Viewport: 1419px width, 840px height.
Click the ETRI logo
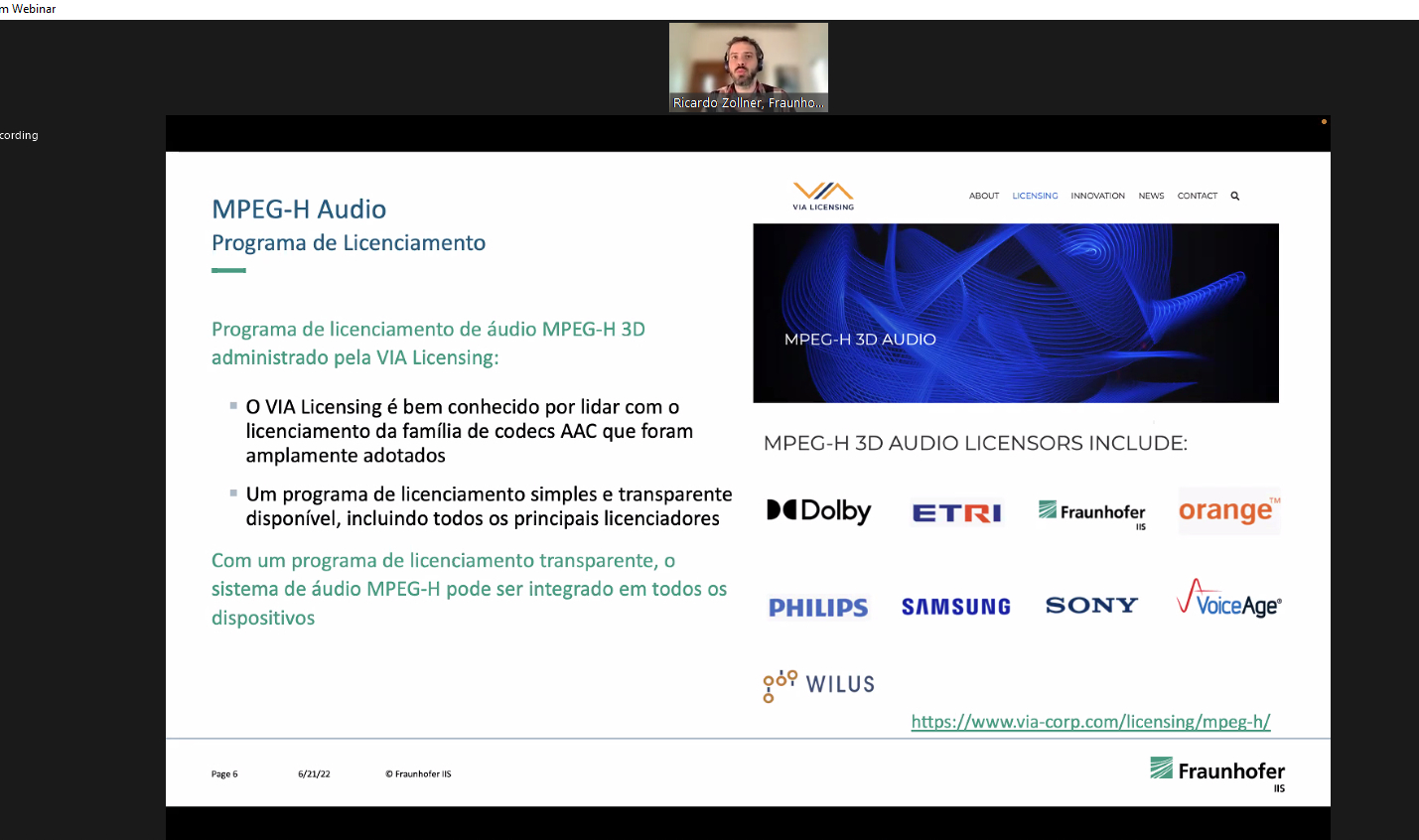click(957, 512)
